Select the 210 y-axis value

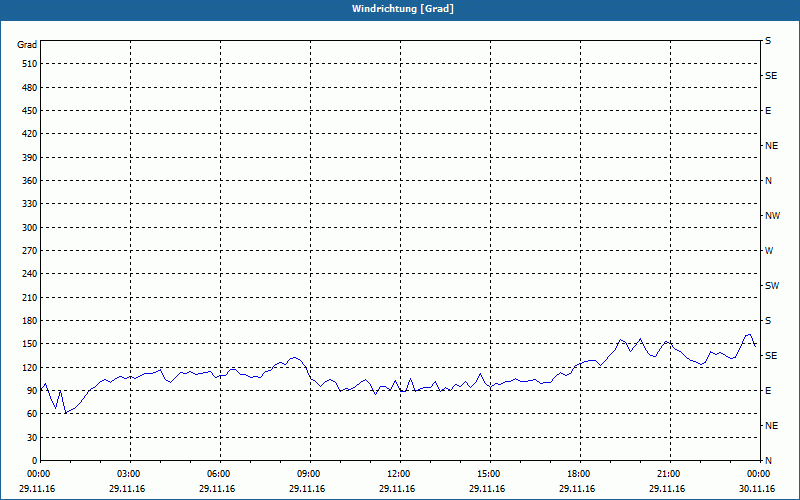30,297
